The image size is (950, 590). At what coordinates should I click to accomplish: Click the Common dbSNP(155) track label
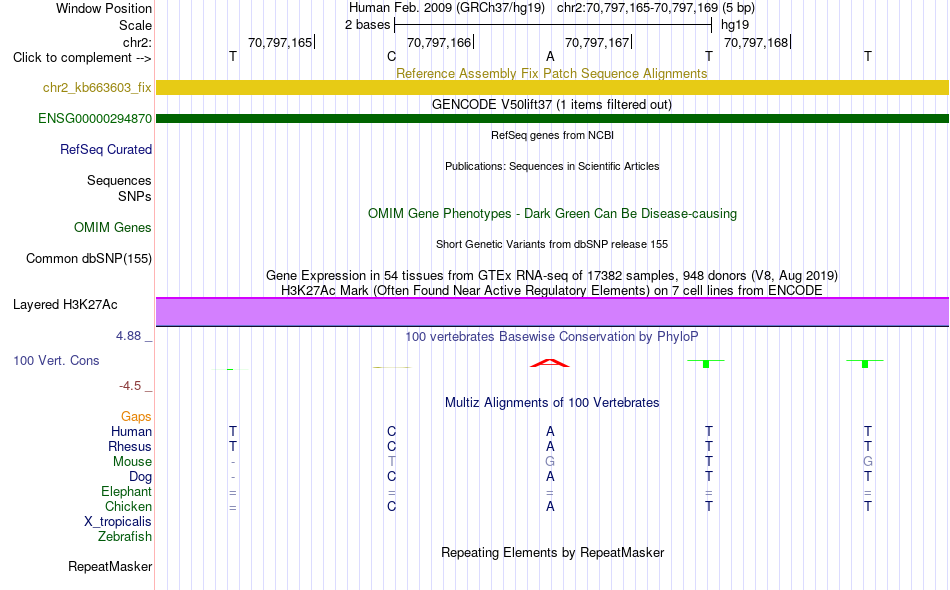(x=89, y=259)
